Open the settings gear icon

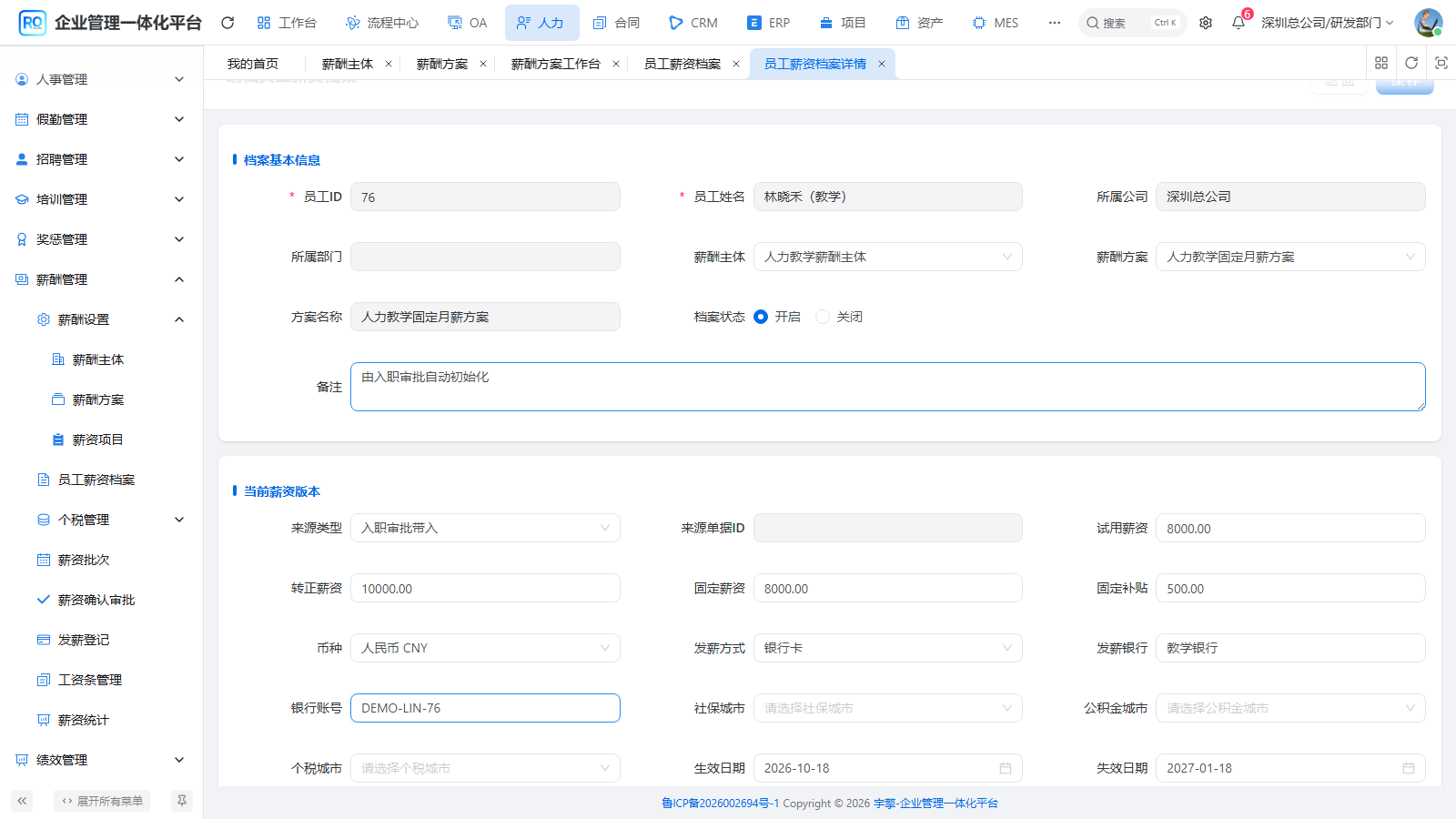coord(1206,23)
